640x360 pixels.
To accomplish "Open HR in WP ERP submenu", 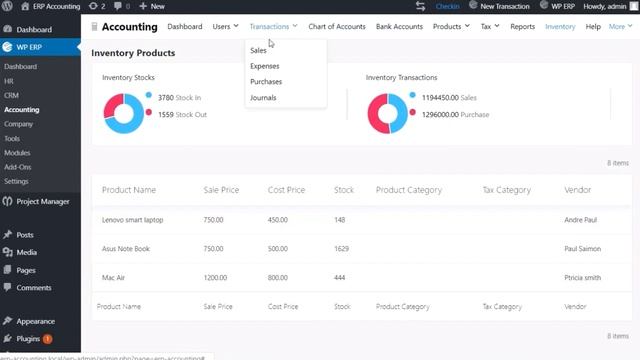I will (9, 81).
